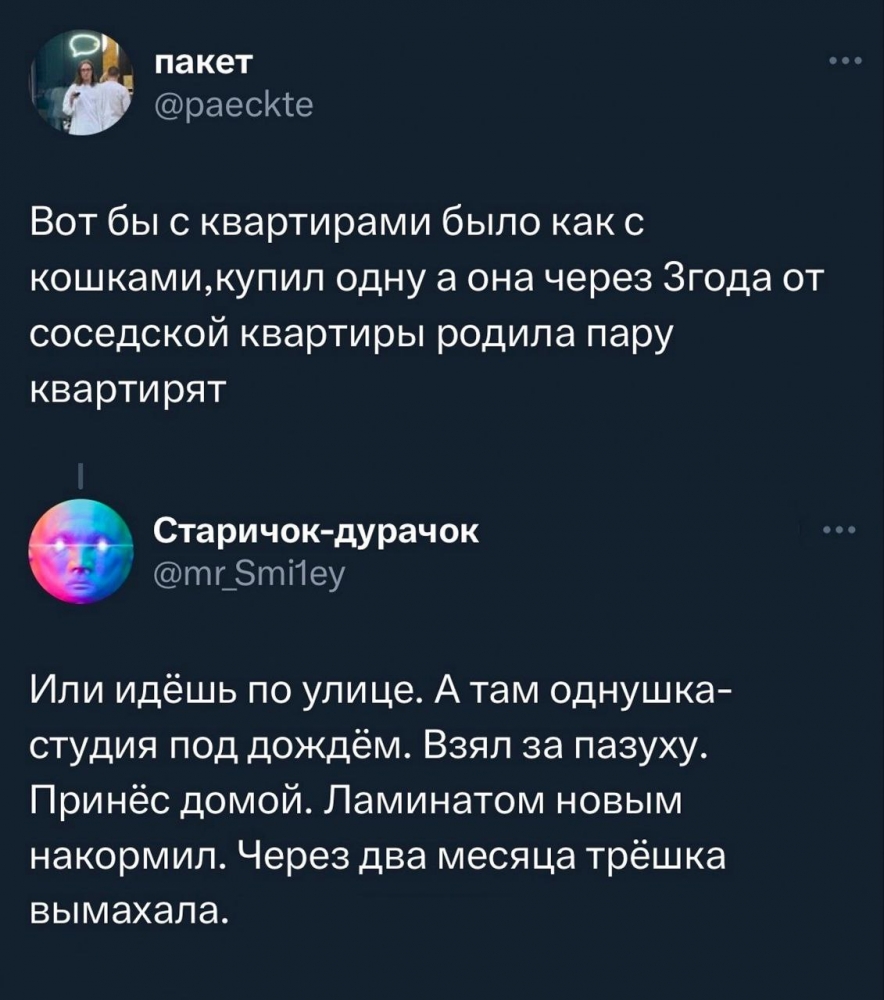Click the text line 'соседской квартиры родила пару'
This screenshot has height=1000, width=884.
(x=351, y=334)
